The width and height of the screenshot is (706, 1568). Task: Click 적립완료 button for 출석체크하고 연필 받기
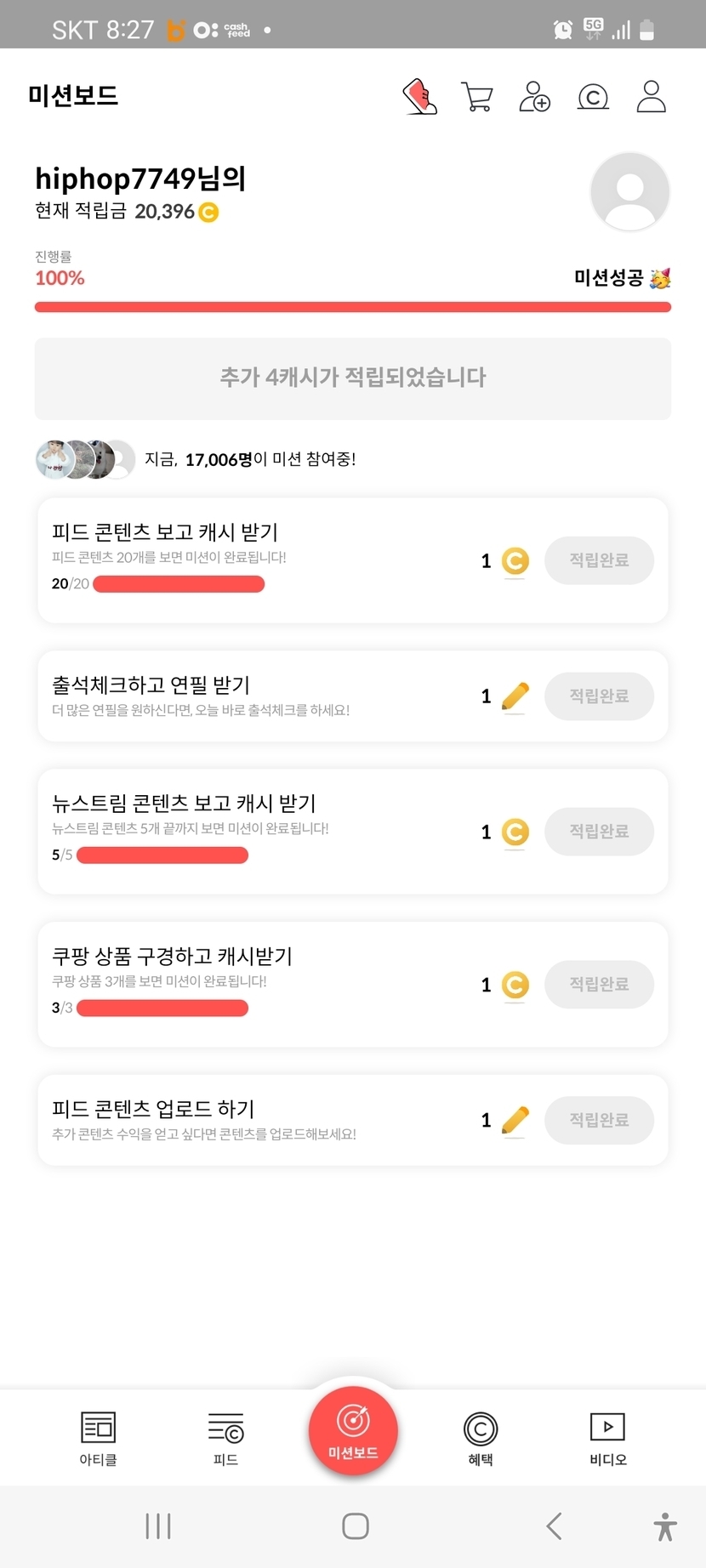coord(599,696)
